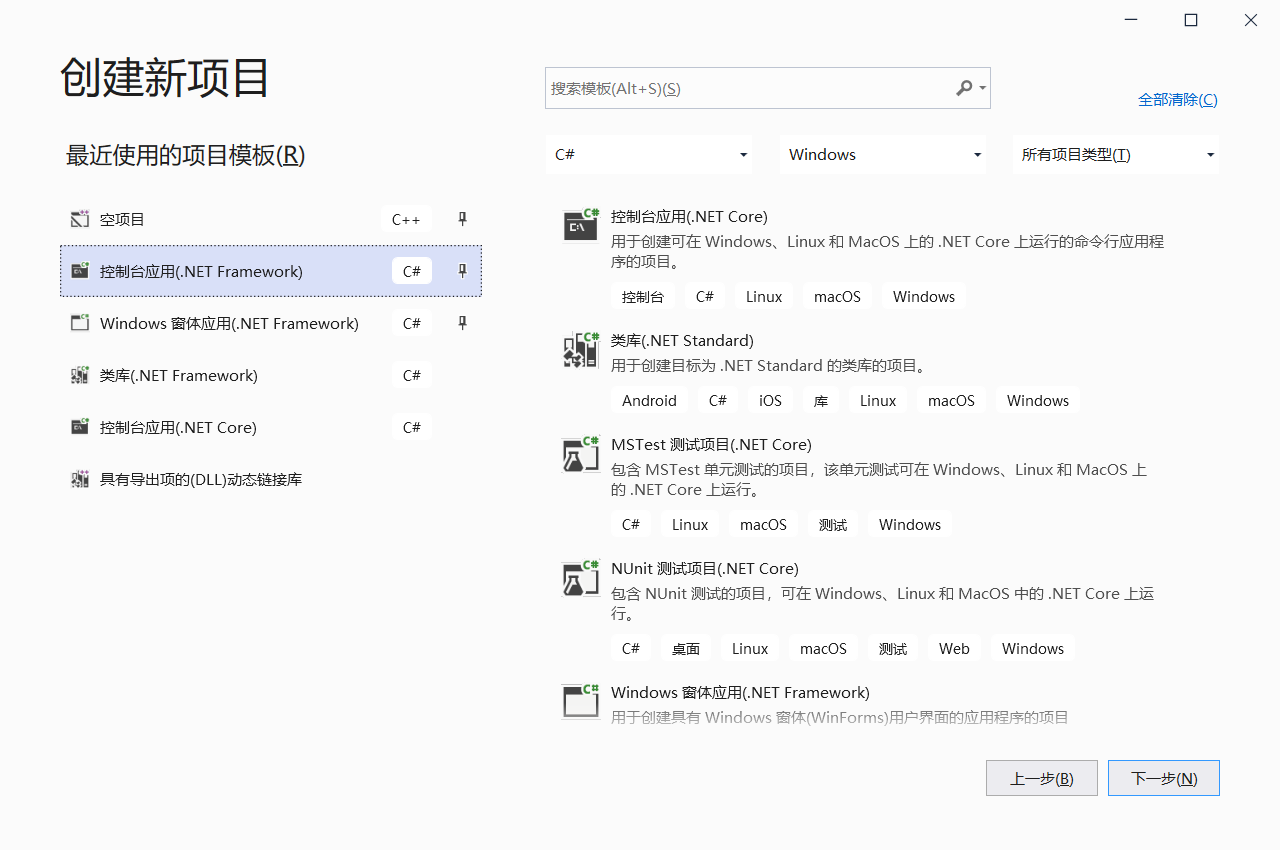The width and height of the screenshot is (1280, 850).
Task: Click the 类库(.NET Framework) recent template icon
Action: tap(80, 375)
